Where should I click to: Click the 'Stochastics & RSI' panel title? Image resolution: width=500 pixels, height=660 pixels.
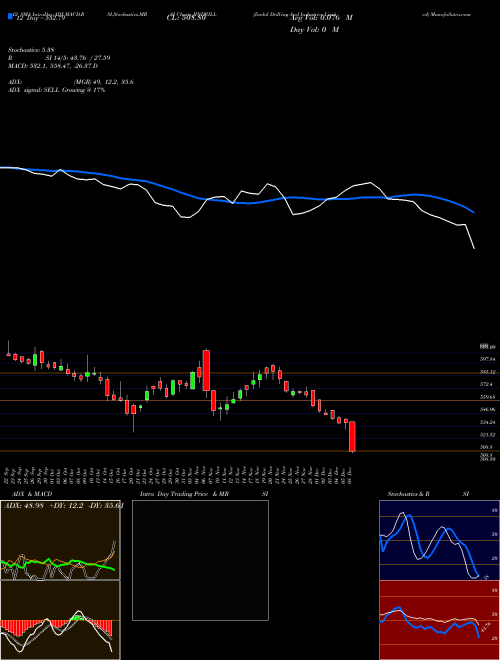428,494
